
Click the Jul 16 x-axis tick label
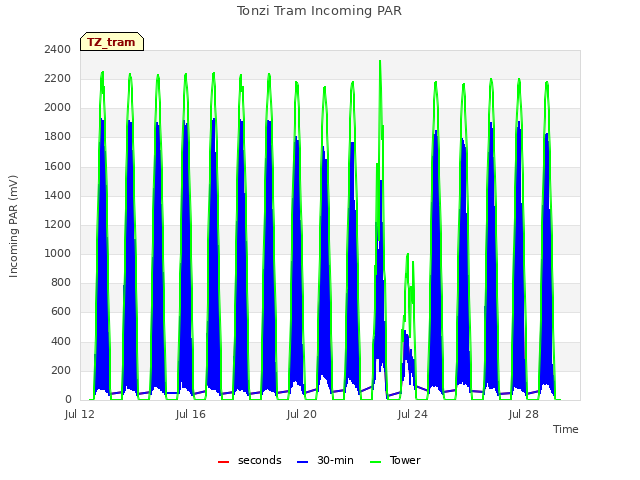pyautogui.click(x=191, y=414)
